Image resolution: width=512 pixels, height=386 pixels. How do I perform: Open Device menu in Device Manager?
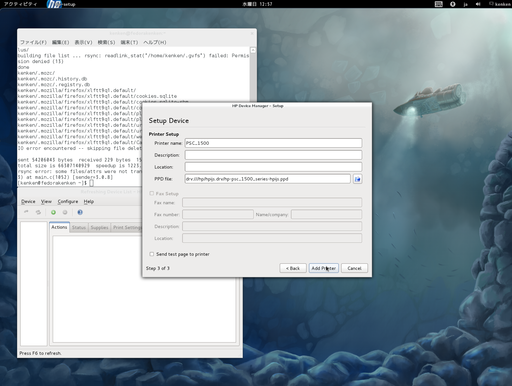click(x=28, y=201)
